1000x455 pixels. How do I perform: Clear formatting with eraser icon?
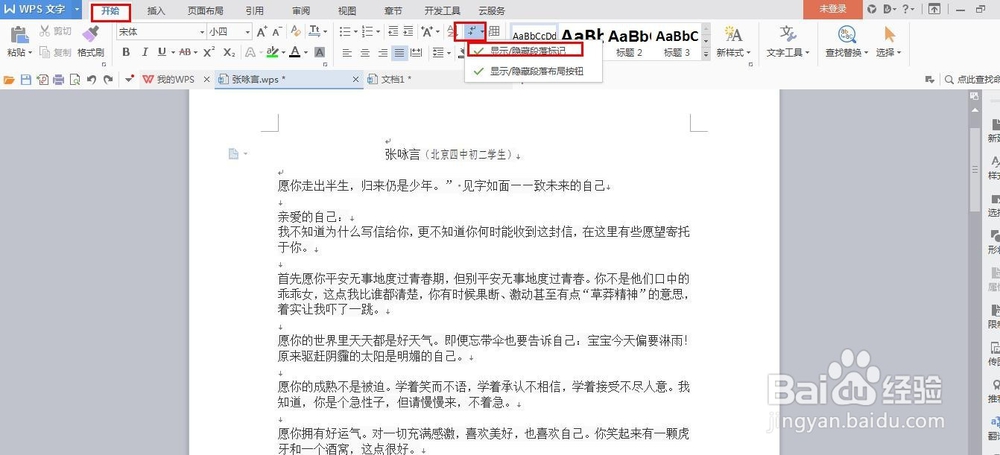pyautogui.click(x=296, y=31)
